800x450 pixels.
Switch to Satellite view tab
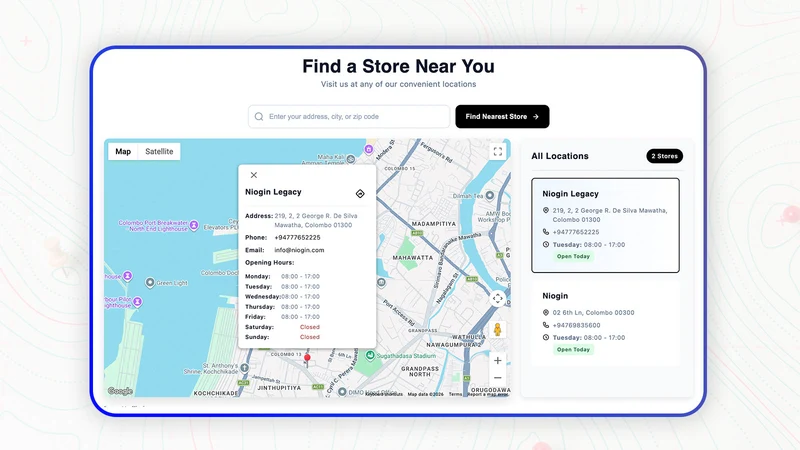pyautogui.click(x=159, y=152)
